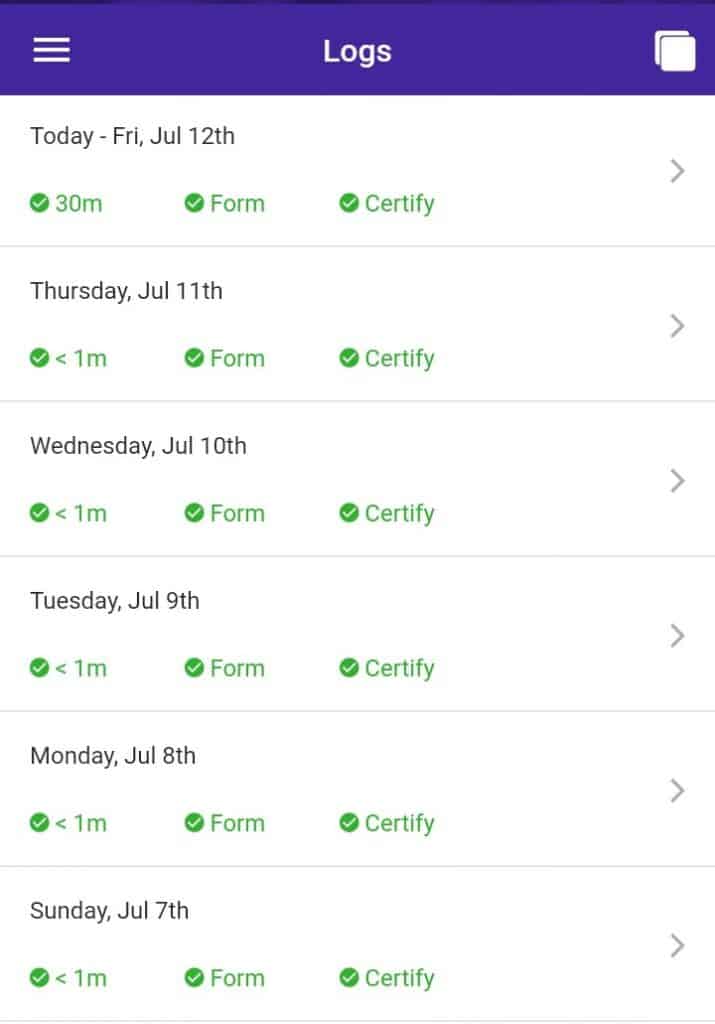Click the Form label for Sunday, Jul 7th
Image resolution: width=715 pixels, height=1024 pixels.
237,978
